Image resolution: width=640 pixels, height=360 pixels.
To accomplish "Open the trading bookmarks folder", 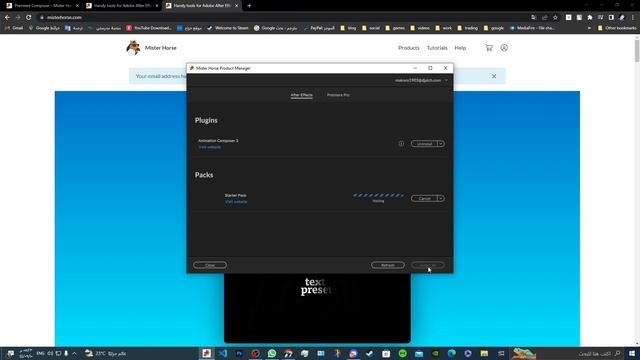I will 467,28.
